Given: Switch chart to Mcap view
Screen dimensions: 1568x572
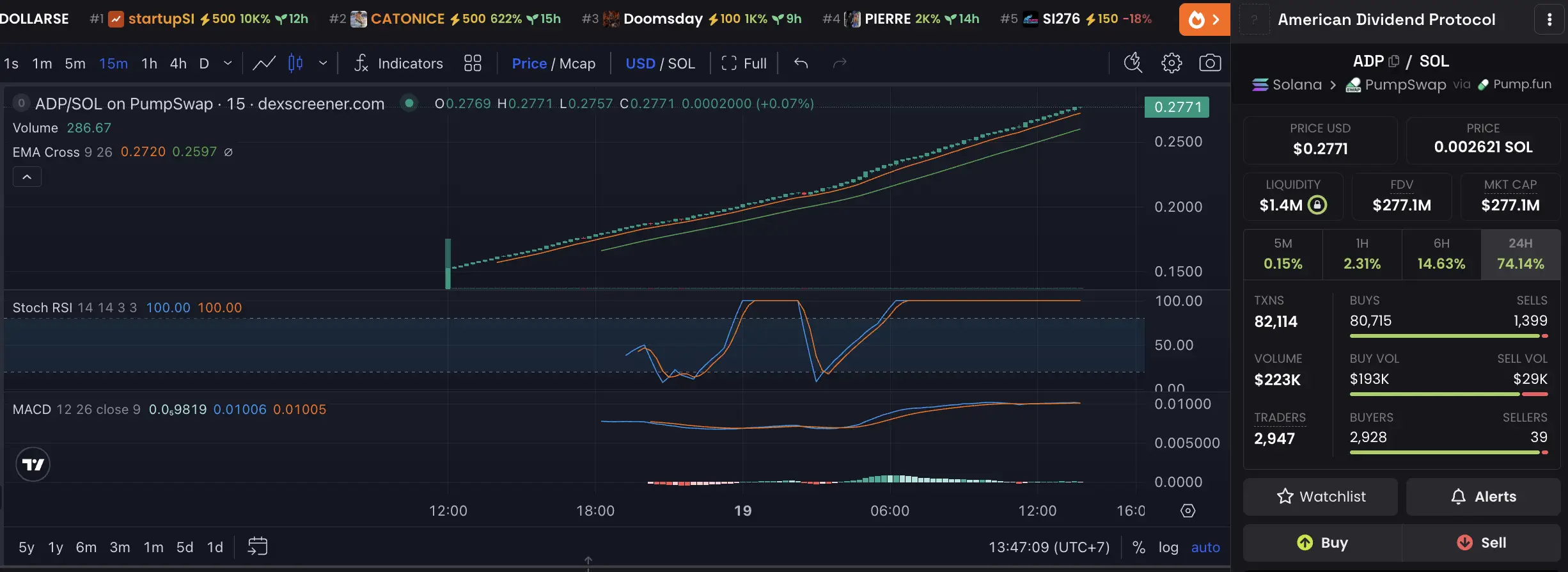Looking at the screenshot, I should tap(577, 63).
